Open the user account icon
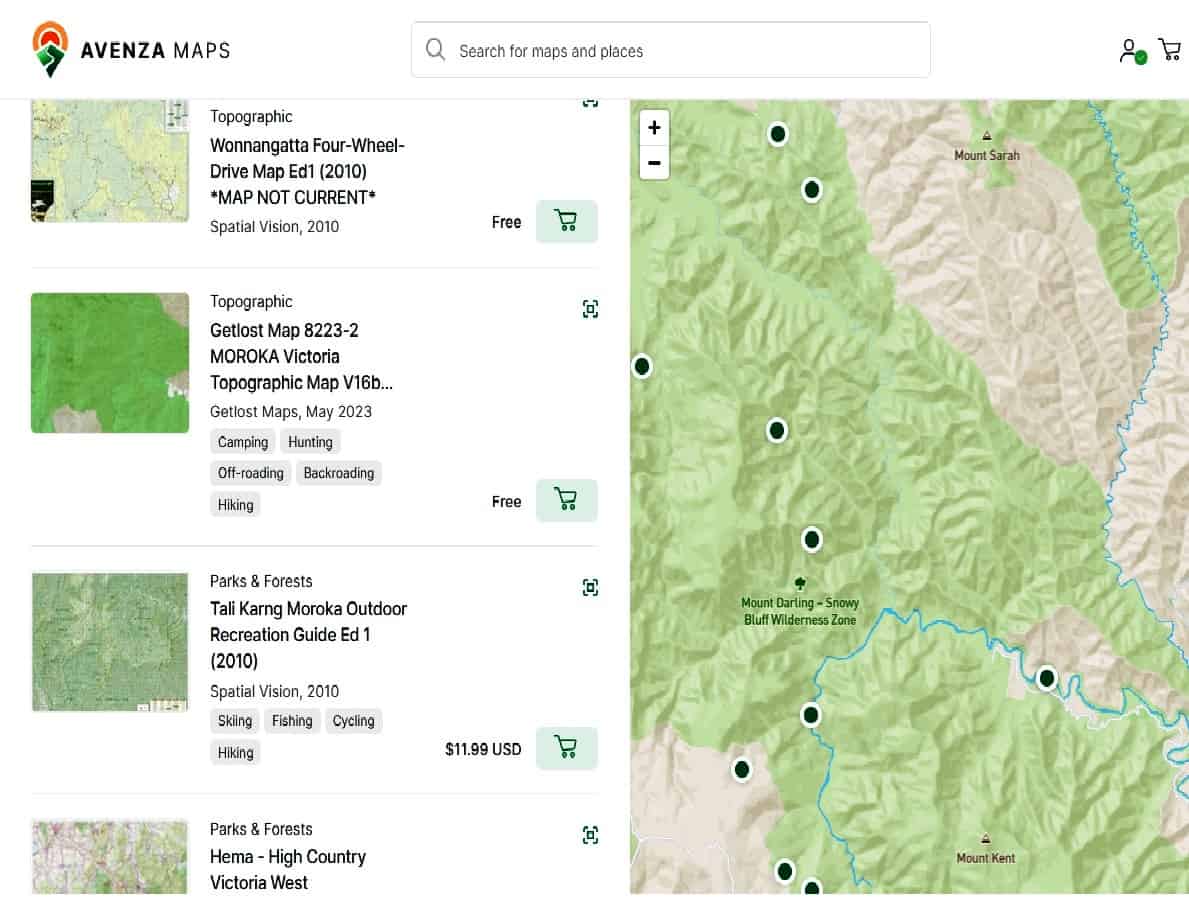The height and width of the screenshot is (914, 1189). [x=1132, y=51]
